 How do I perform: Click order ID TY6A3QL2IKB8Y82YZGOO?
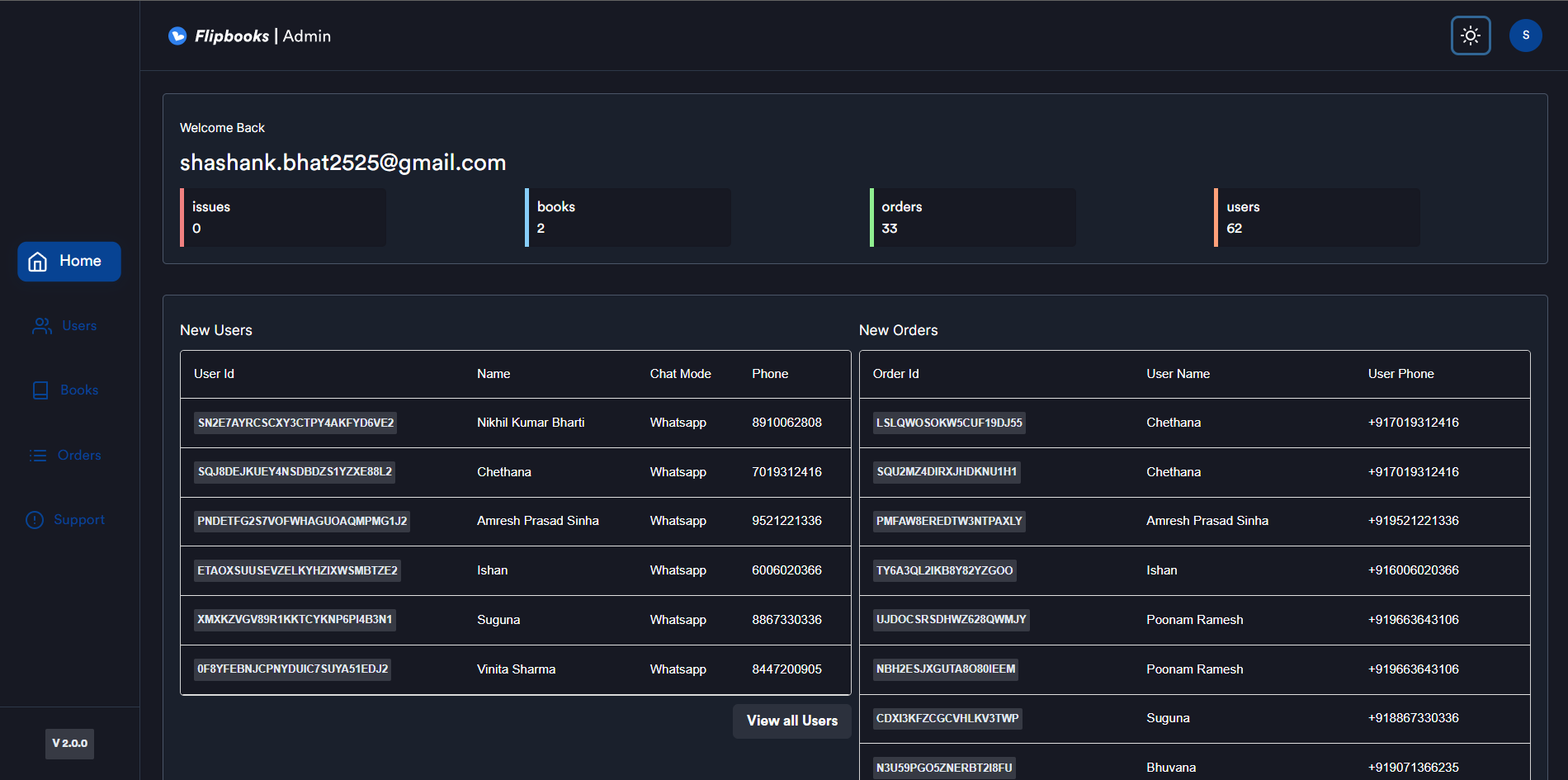[945, 571]
